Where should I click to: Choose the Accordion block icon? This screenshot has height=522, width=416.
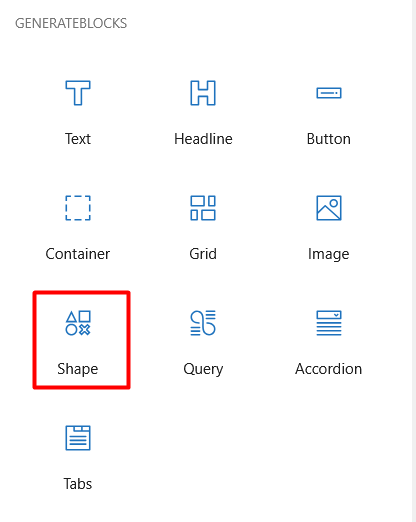329,323
